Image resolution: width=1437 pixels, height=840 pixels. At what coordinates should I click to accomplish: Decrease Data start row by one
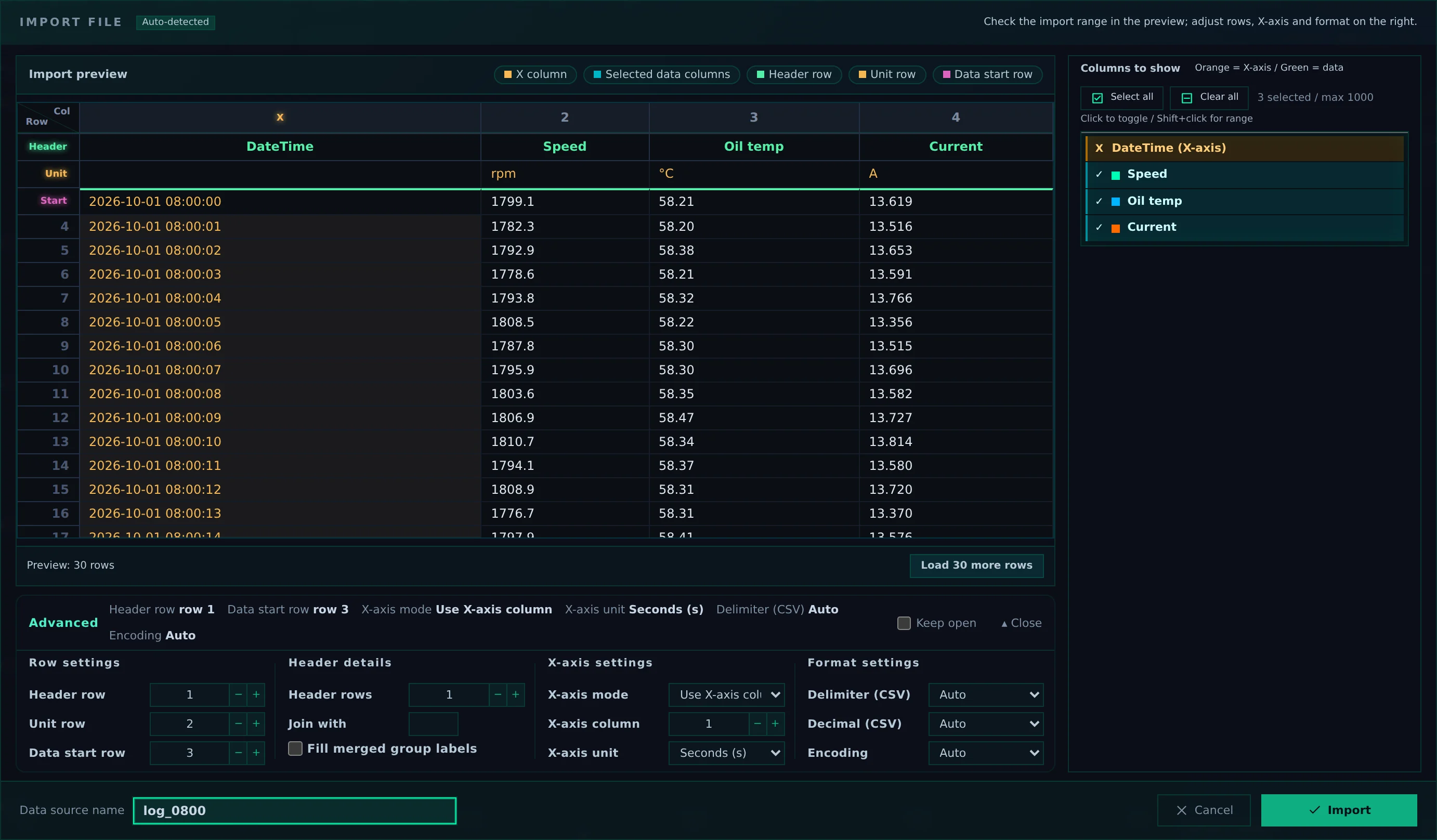[238, 753]
